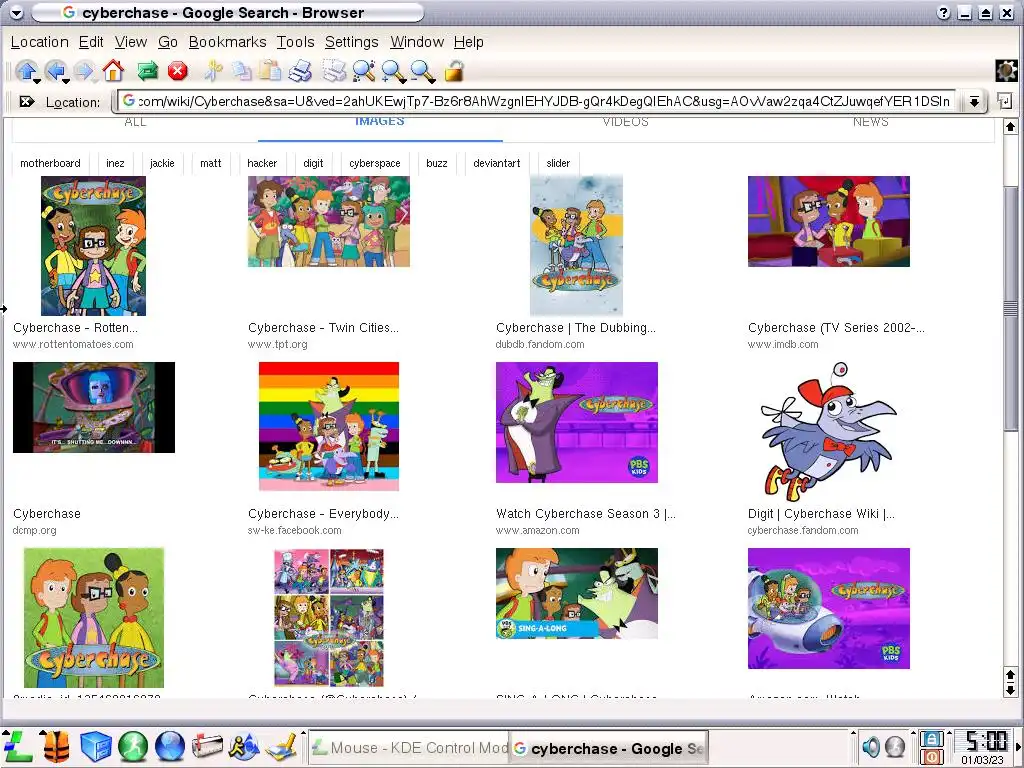Go back with the Back arrow

(56, 70)
